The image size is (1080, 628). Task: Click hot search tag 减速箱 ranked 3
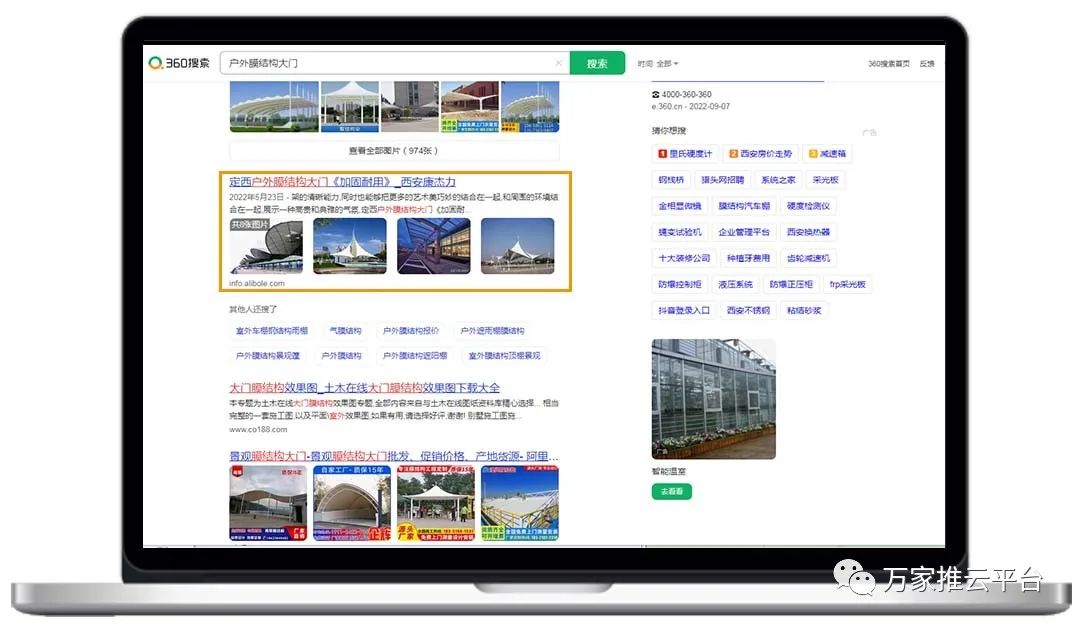point(828,154)
